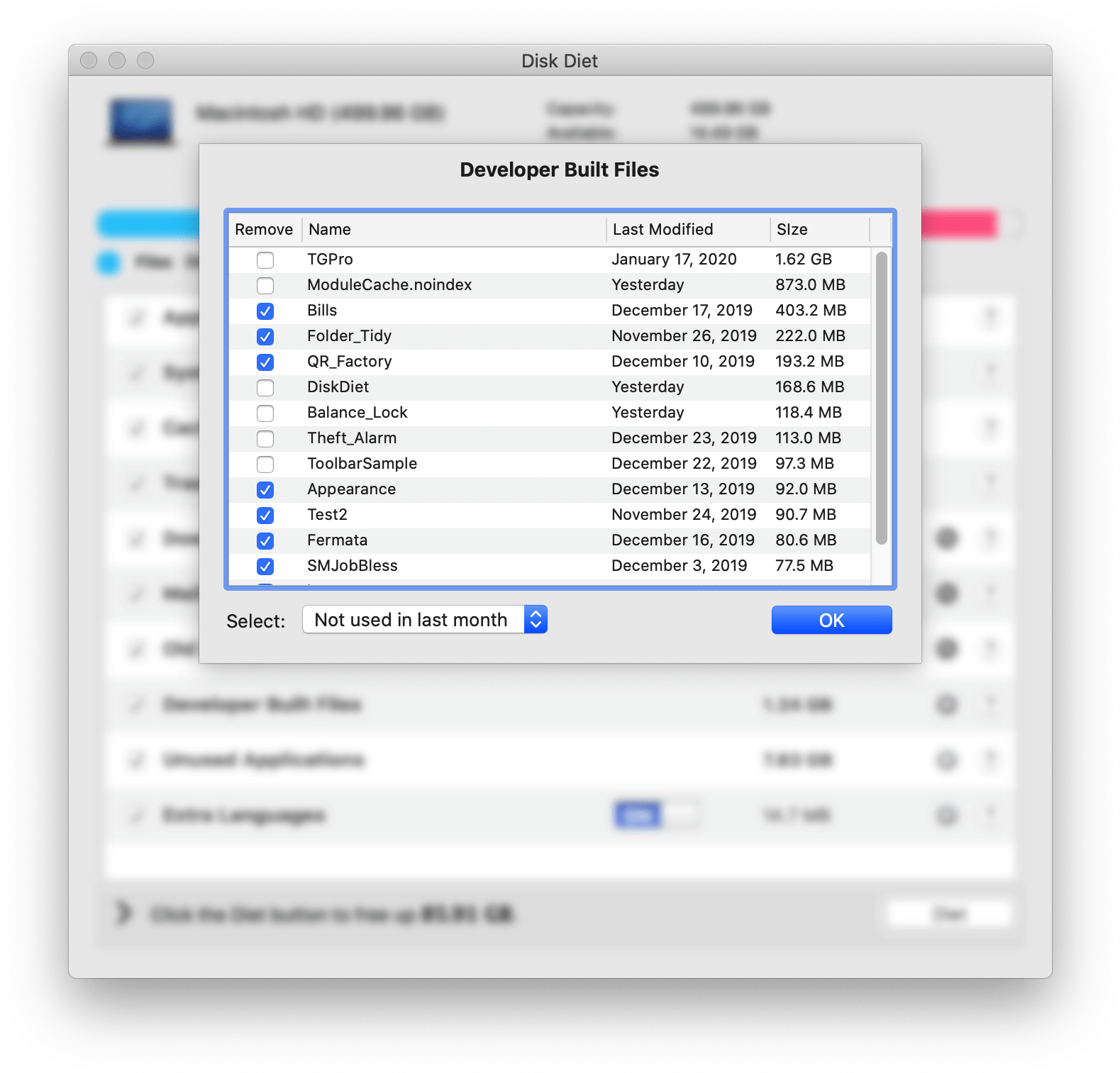Sort the list by the Name column header

click(x=454, y=230)
